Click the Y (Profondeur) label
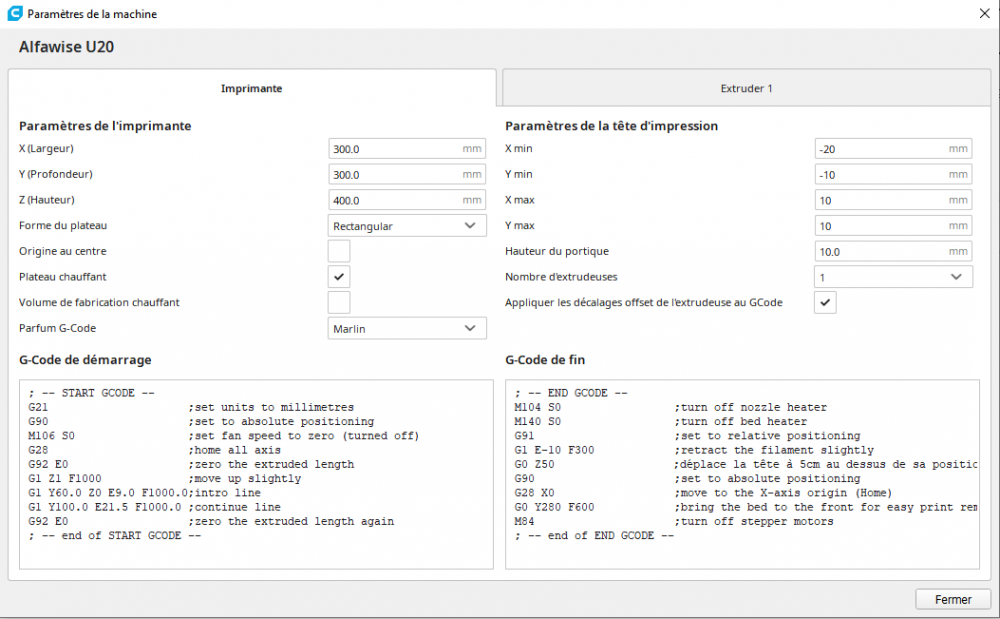The width and height of the screenshot is (1000, 619). pos(56,174)
